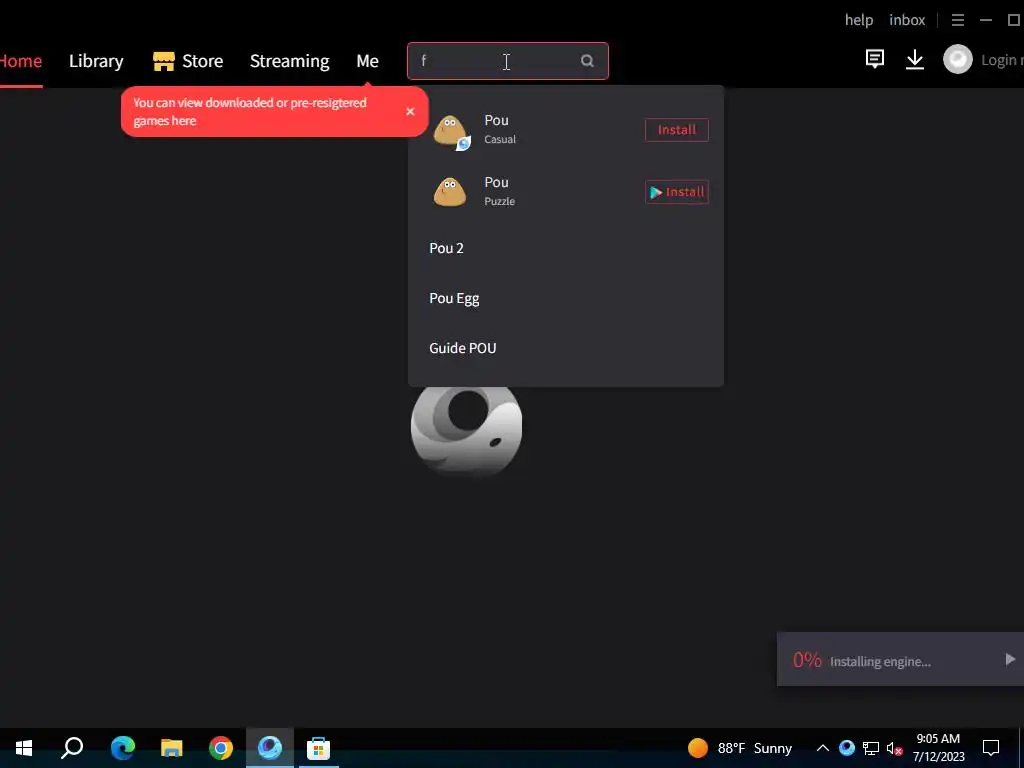This screenshot has height=768, width=1024.
Task: Open the taskbar clock and date
Action: pyautogui.click(x=938, y=748)
